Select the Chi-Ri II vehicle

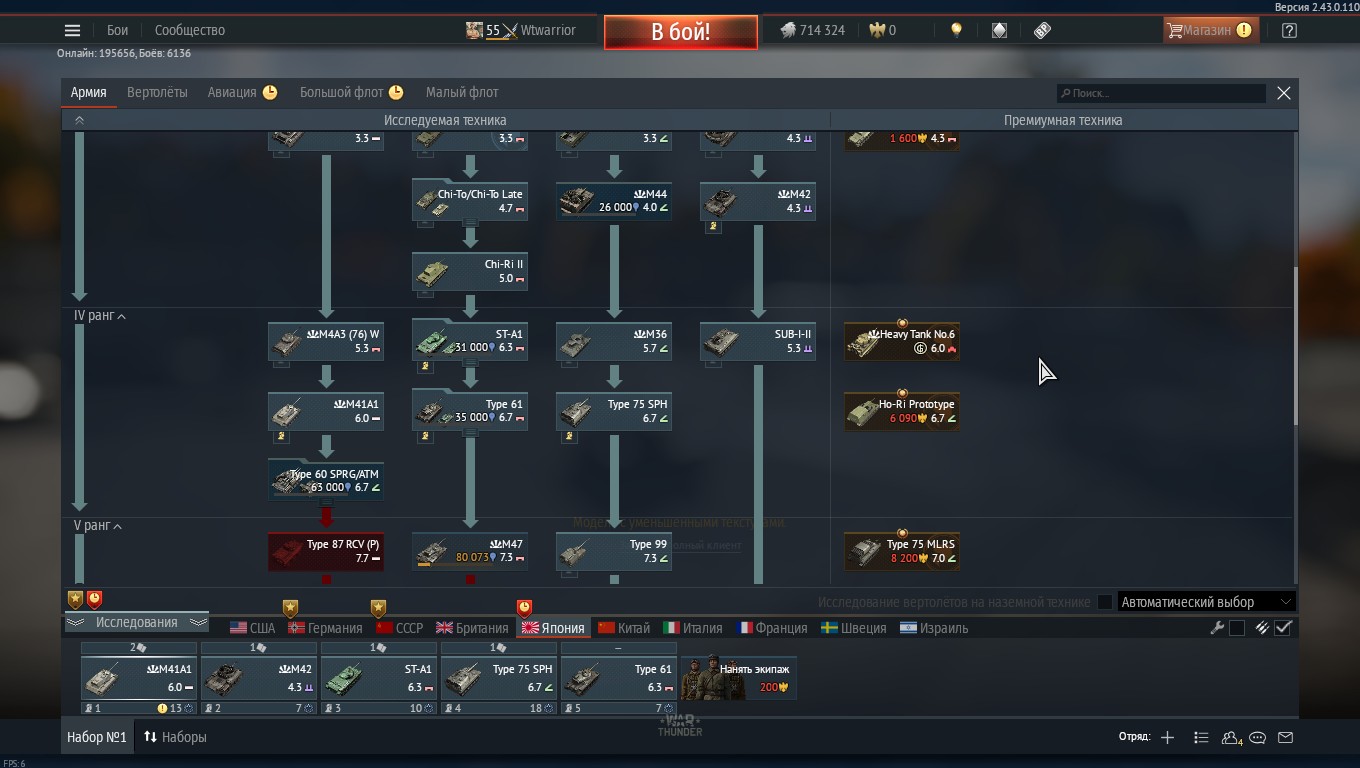470,271
